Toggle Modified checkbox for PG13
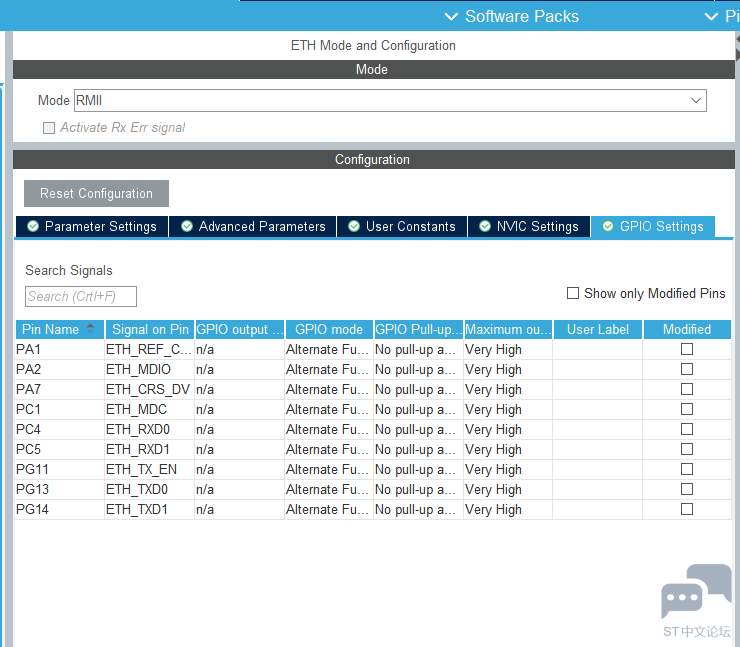740x647 pixels. point(687,489)
